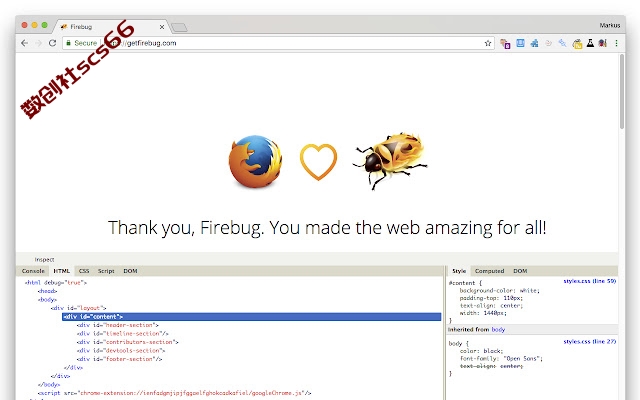
Task: Select the HTML tab
Action: tap(62, 271)
